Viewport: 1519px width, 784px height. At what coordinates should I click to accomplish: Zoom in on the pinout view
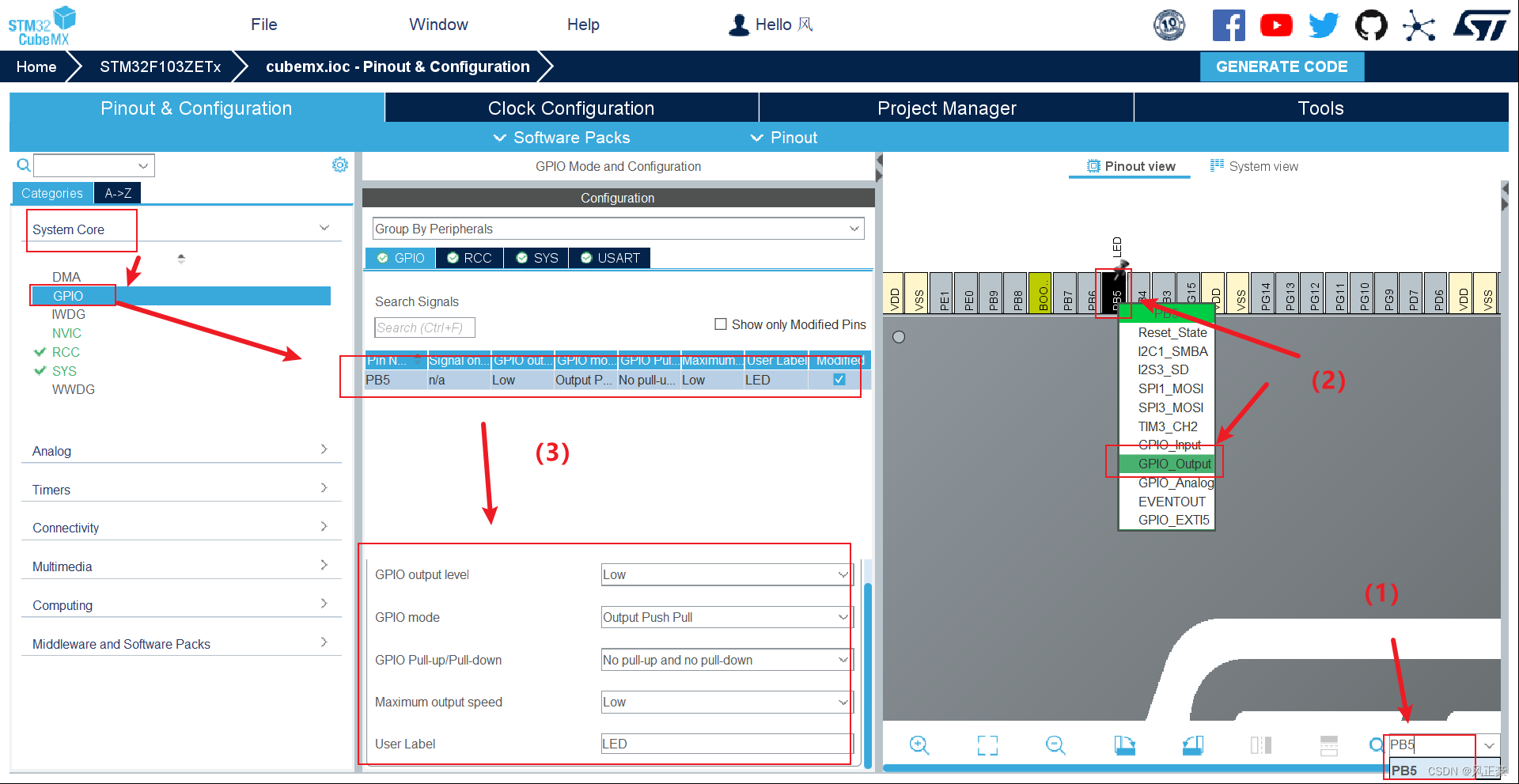(x=919, y=745)
